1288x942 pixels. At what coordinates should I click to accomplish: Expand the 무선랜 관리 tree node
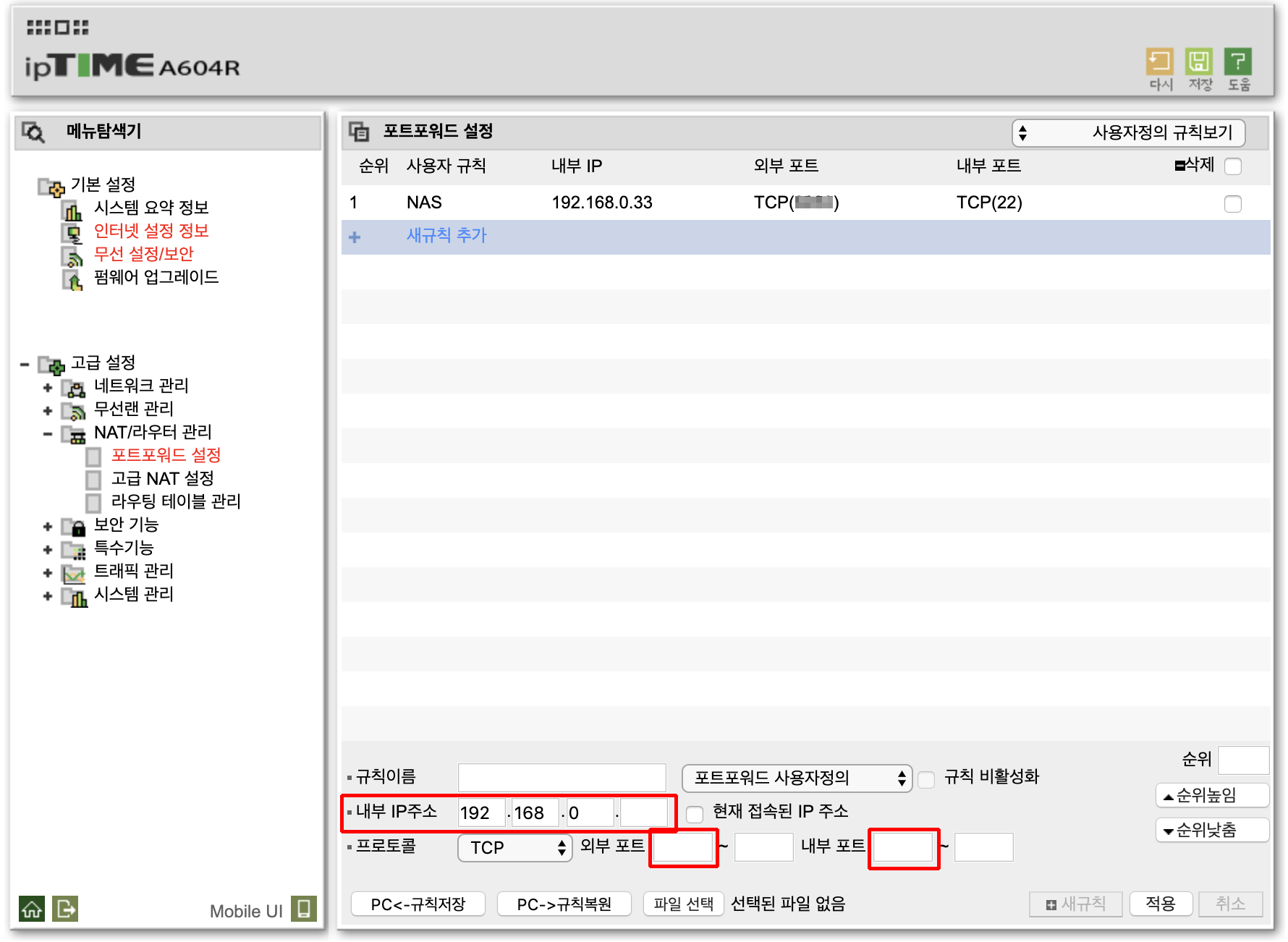(x=48, y=411)
